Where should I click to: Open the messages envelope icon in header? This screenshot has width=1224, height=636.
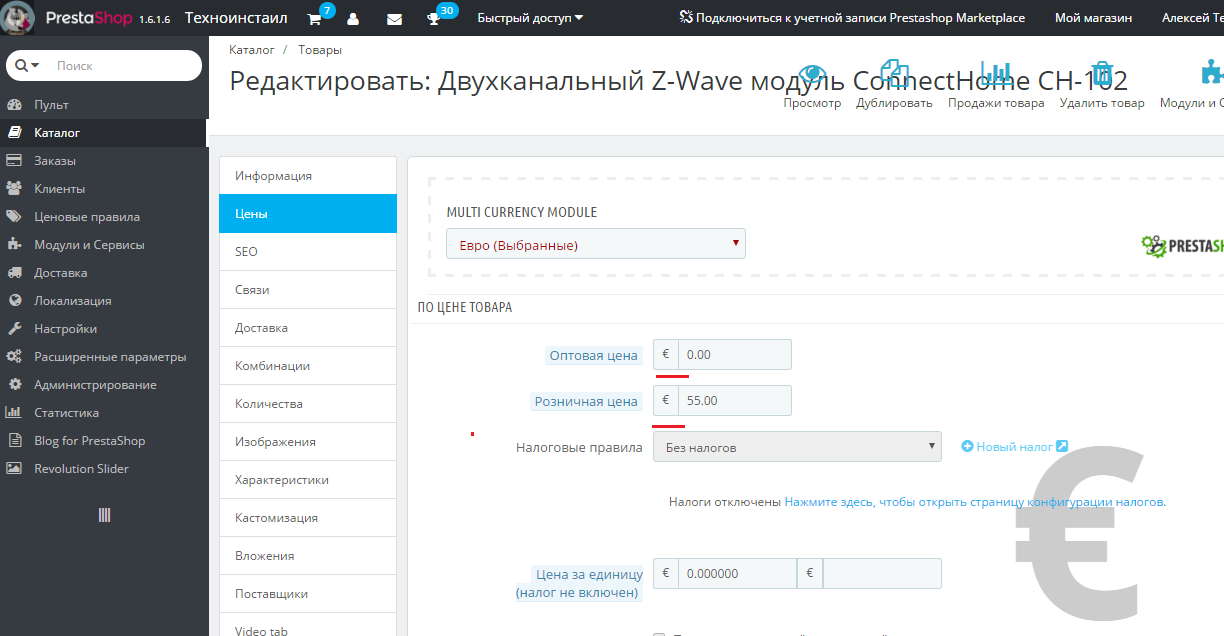[394, 19]
